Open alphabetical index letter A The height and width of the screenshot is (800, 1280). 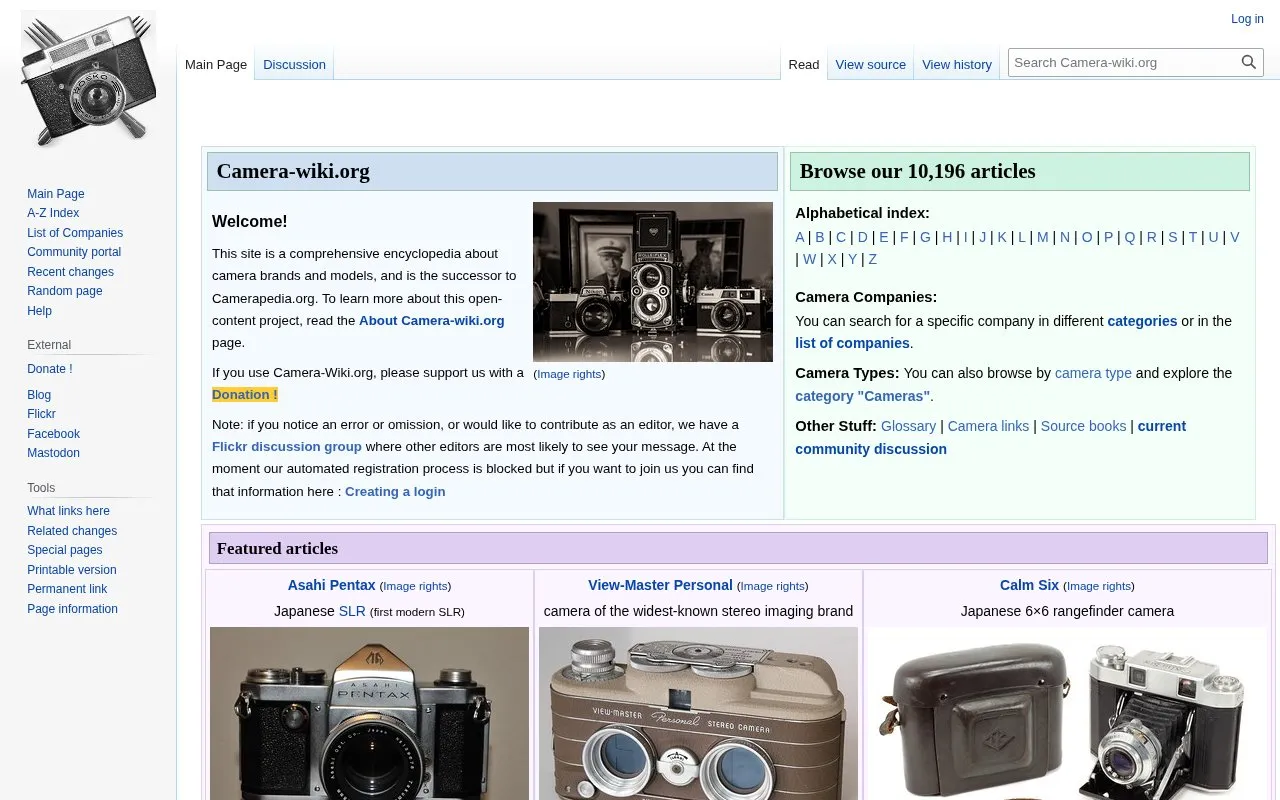(x=800, y=237)
